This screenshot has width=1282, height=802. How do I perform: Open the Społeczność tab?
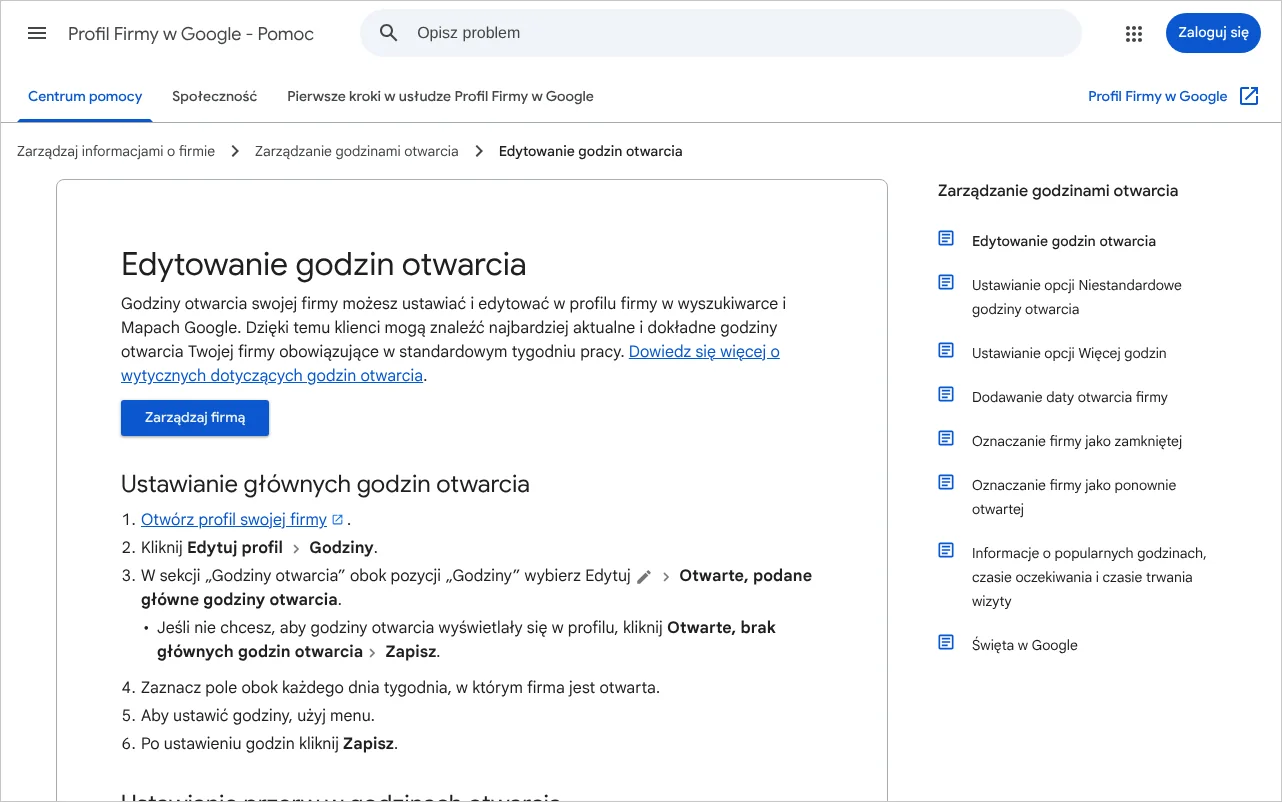(x=215, y=97)
